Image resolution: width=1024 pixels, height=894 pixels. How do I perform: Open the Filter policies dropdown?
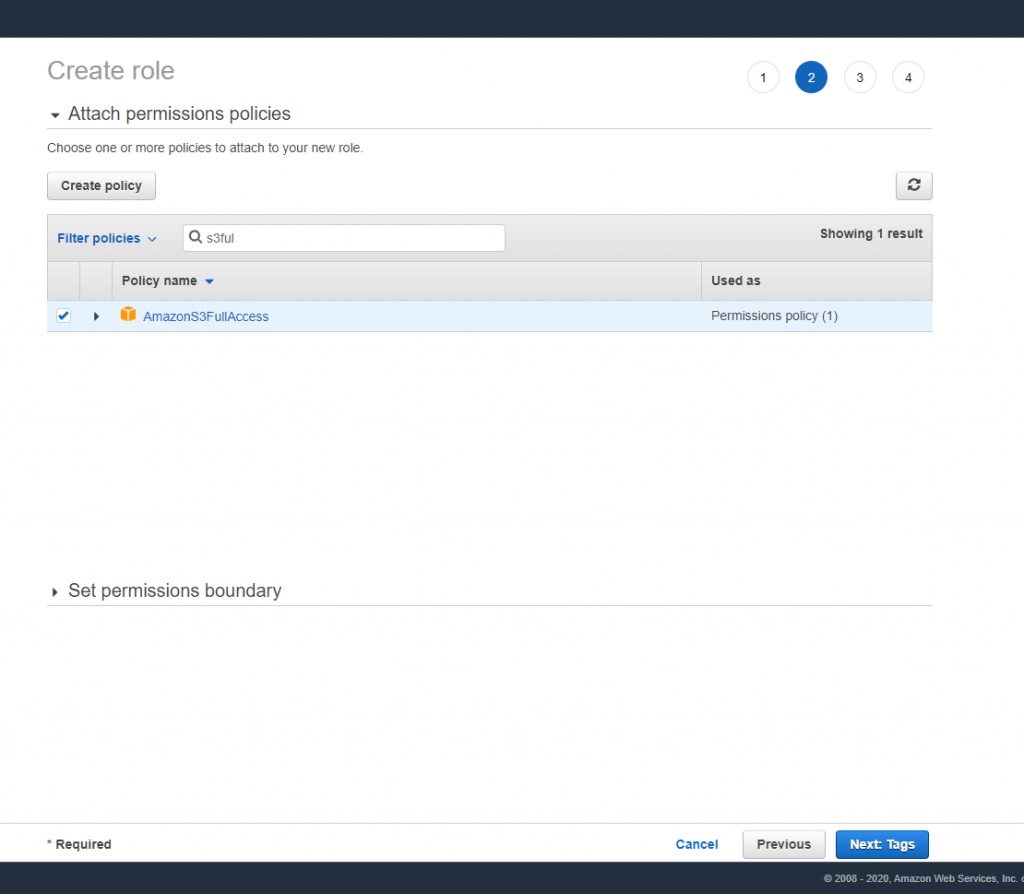click(x=106, y=238)
